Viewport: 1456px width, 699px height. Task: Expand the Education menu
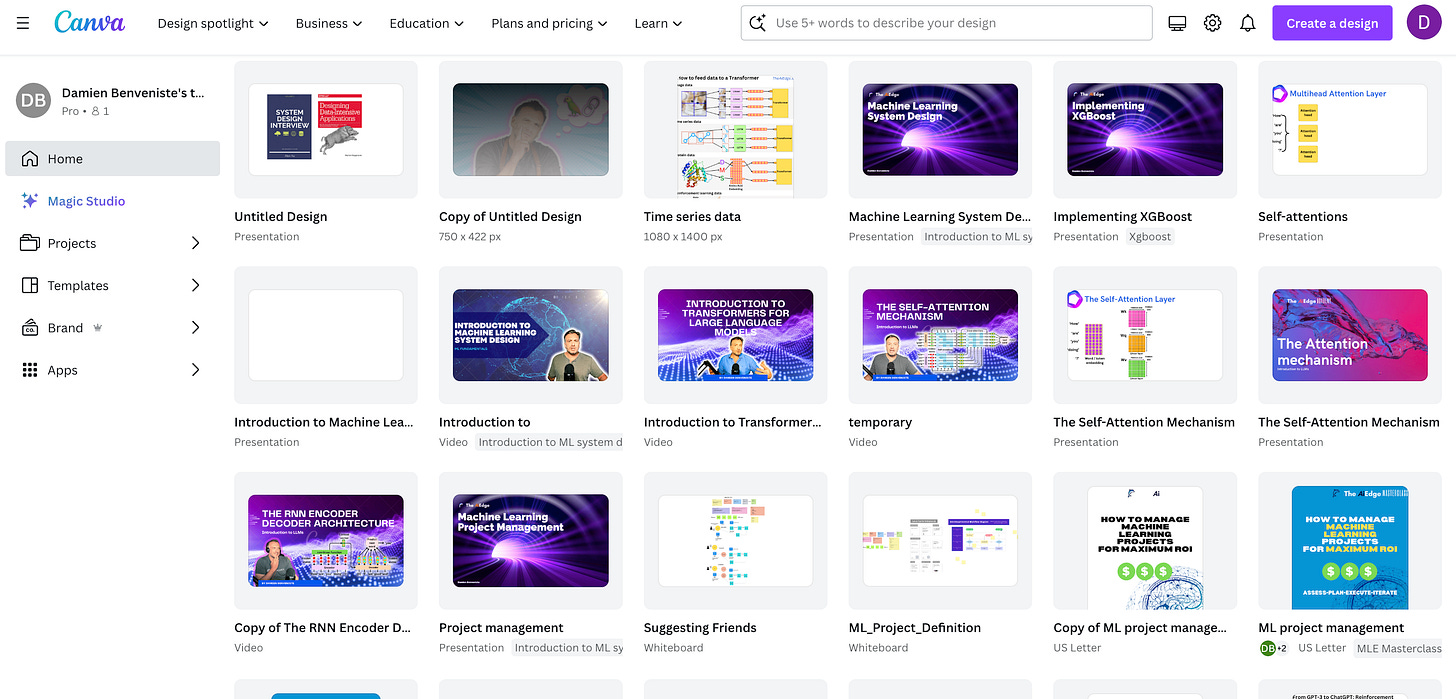427,23
